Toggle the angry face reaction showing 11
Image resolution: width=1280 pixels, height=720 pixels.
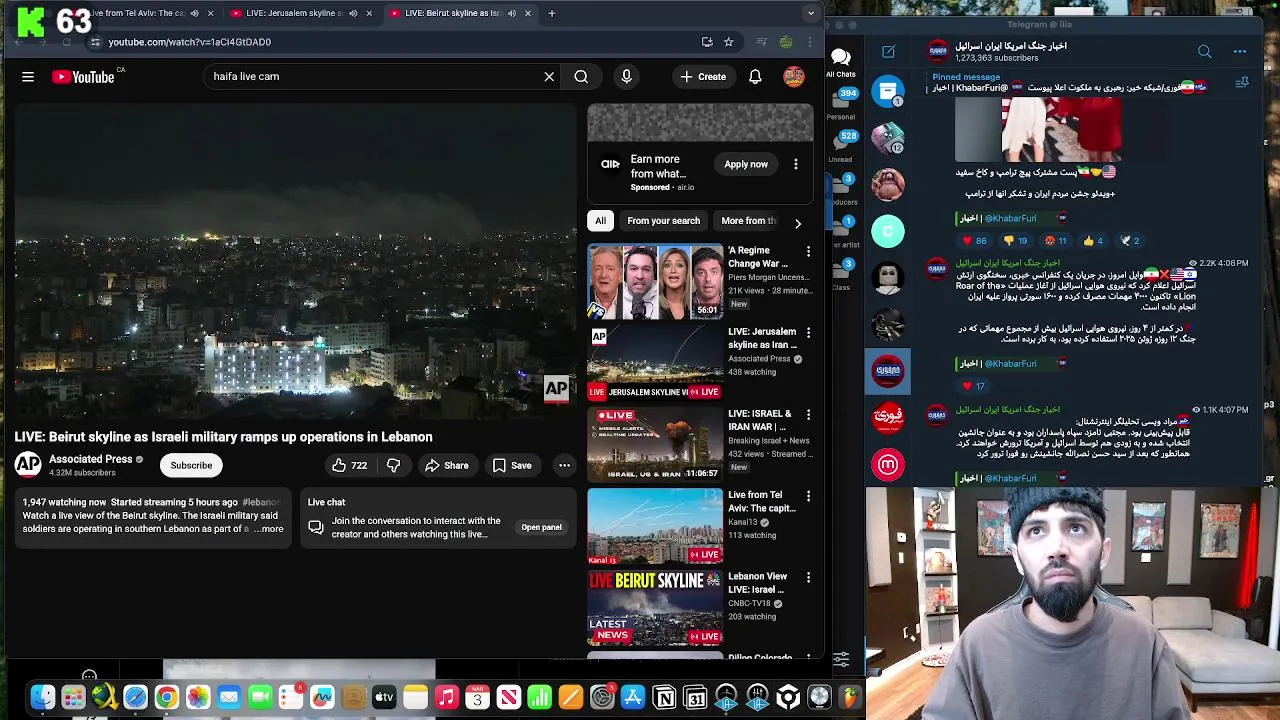coord(1055,240)
